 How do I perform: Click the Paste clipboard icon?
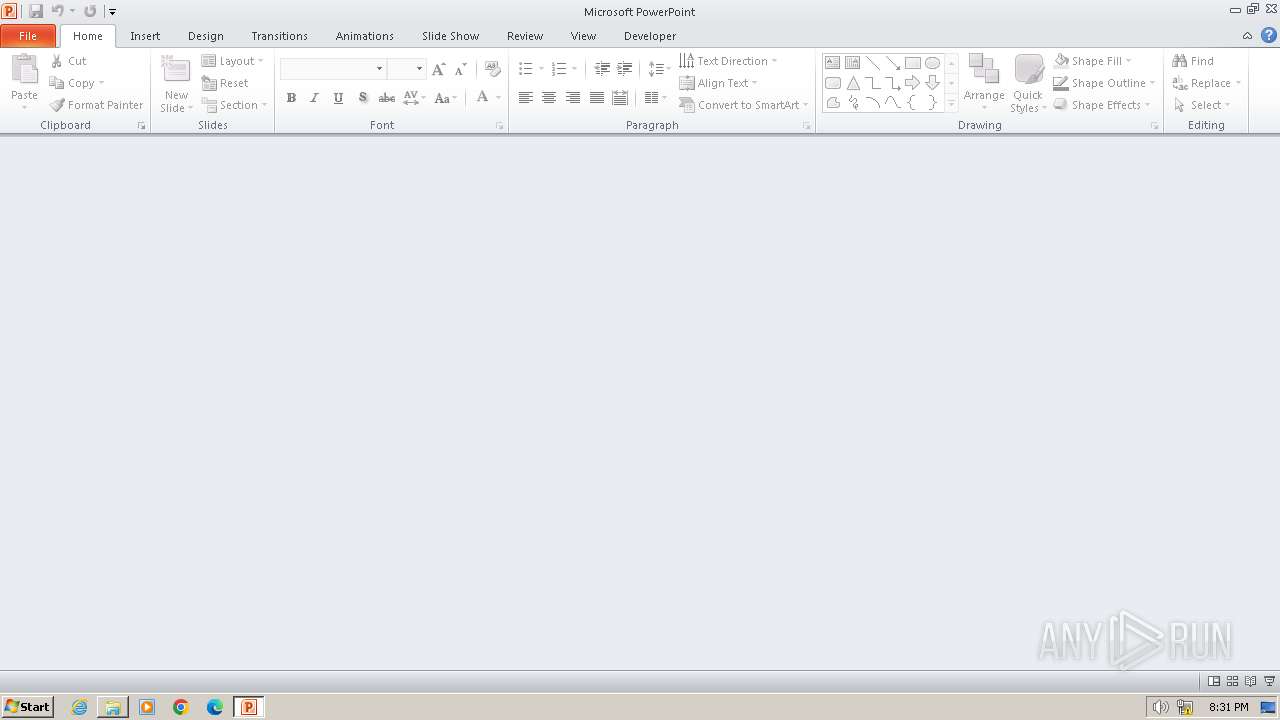pos(24,71)
